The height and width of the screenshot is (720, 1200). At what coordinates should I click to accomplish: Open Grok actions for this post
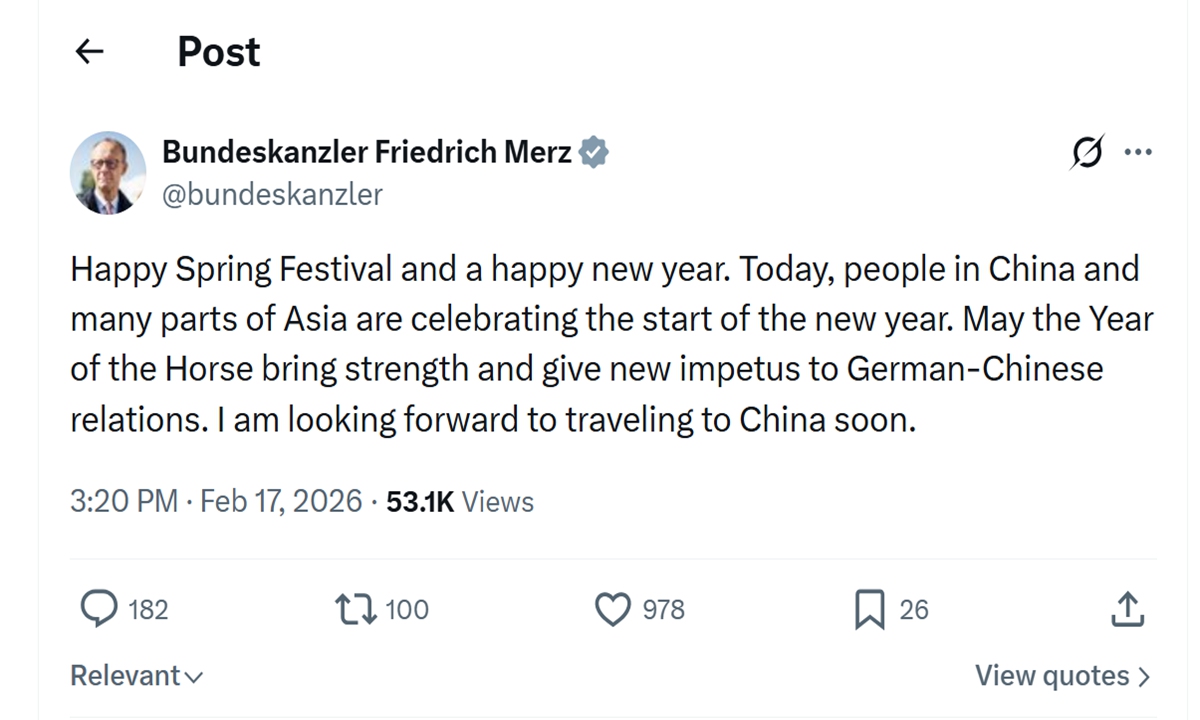coord(1086,152)
